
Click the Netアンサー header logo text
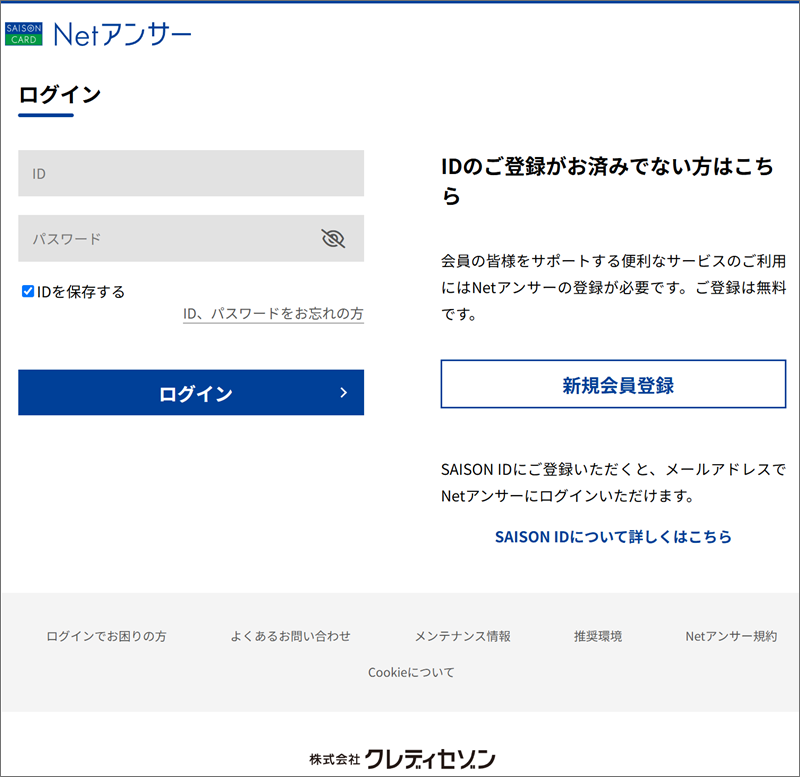122,35
